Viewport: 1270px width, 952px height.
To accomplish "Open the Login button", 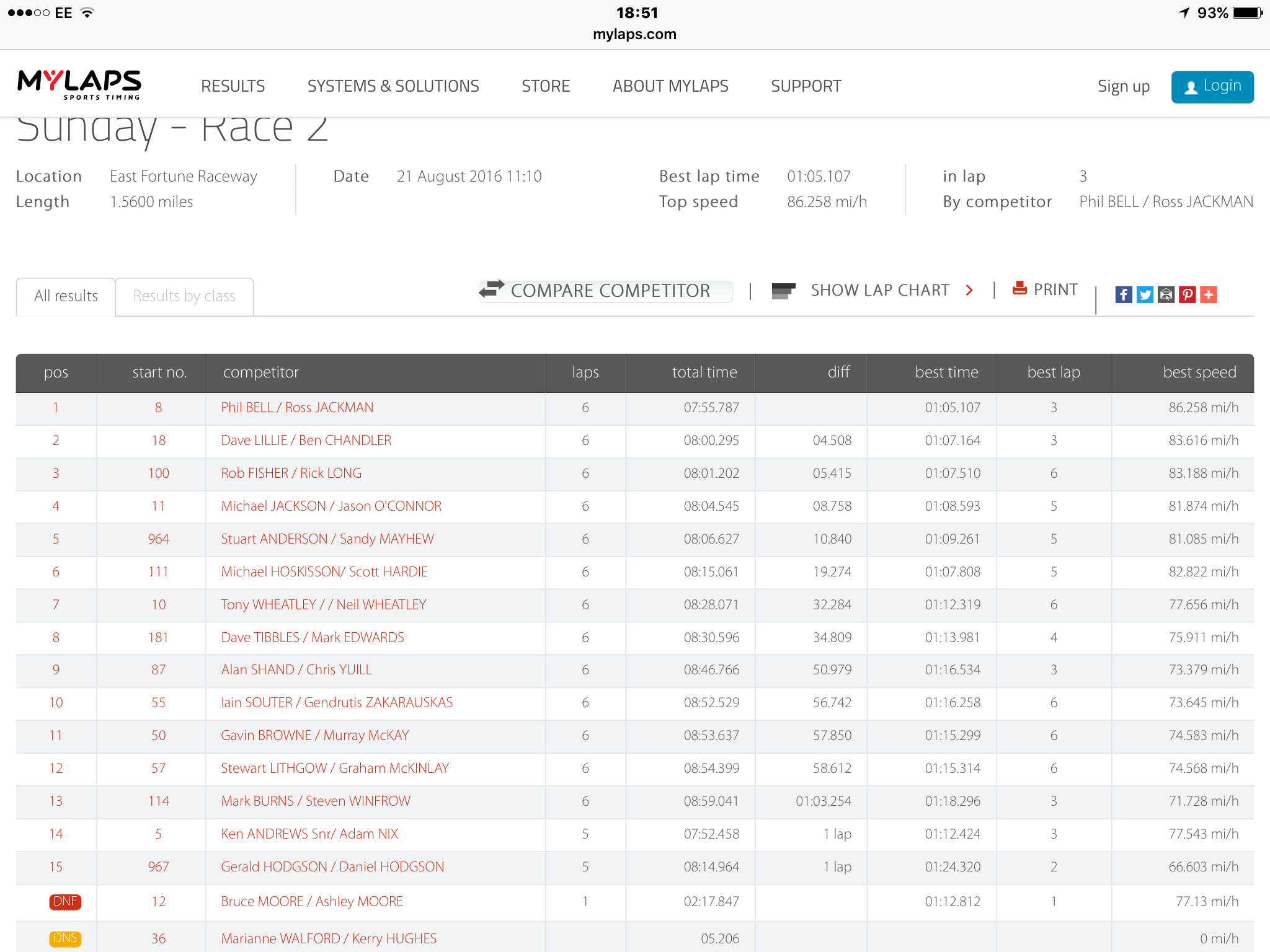I will click(x=1212, y=87).
